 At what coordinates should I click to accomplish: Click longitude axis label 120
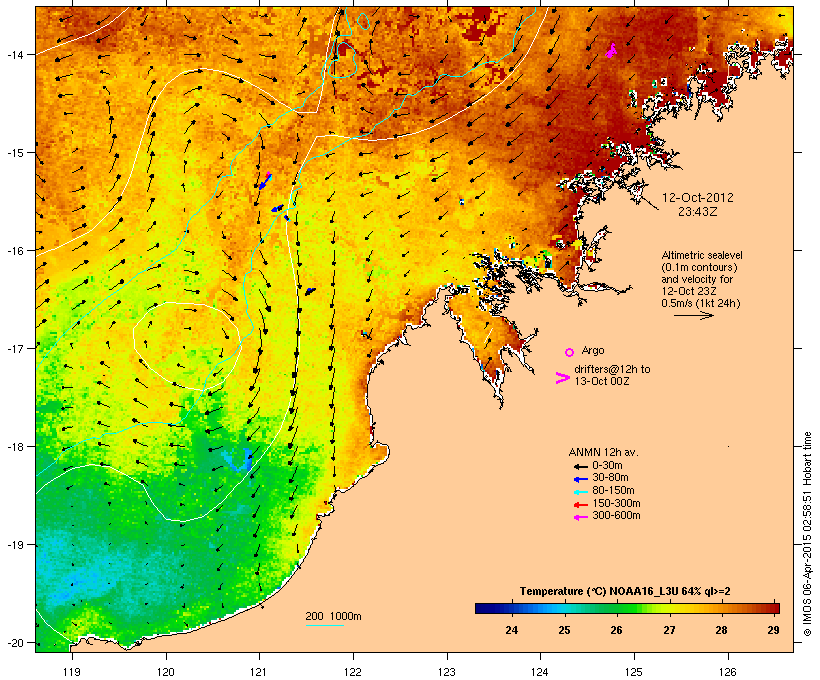pos(166,672)
